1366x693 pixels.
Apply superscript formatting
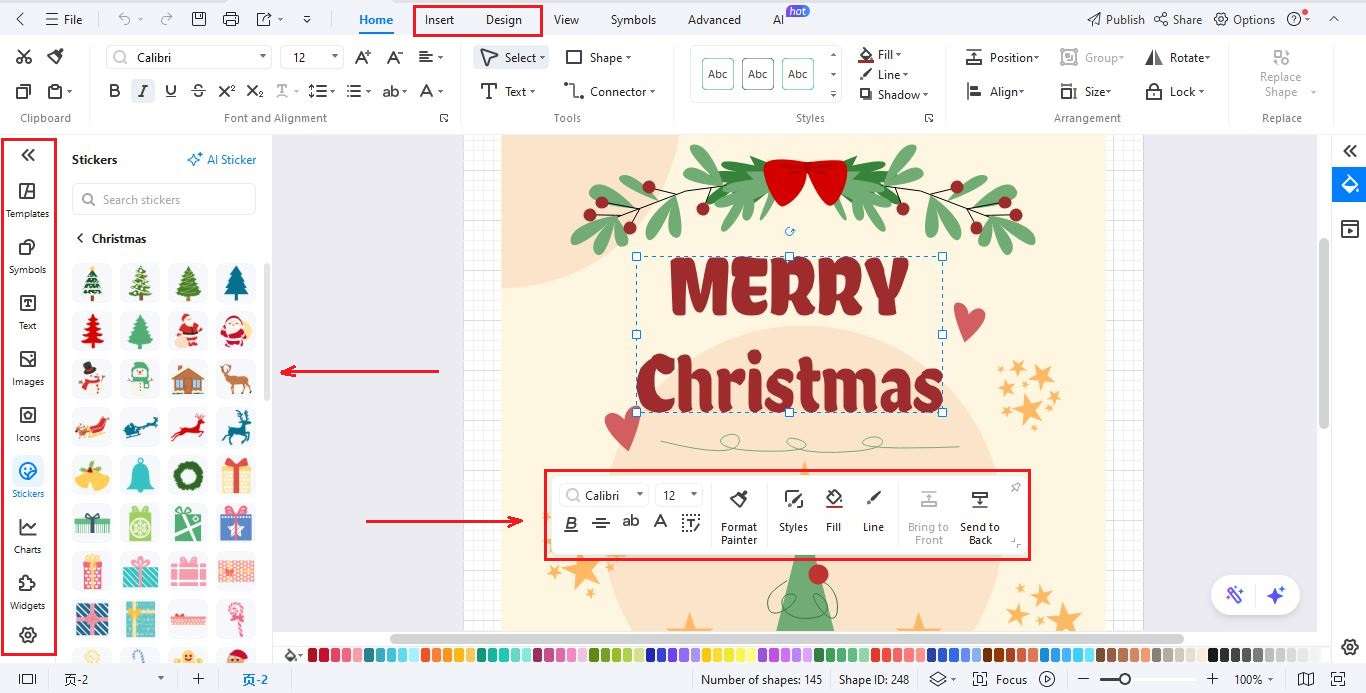pyautogui.click(x=226, y=91)
